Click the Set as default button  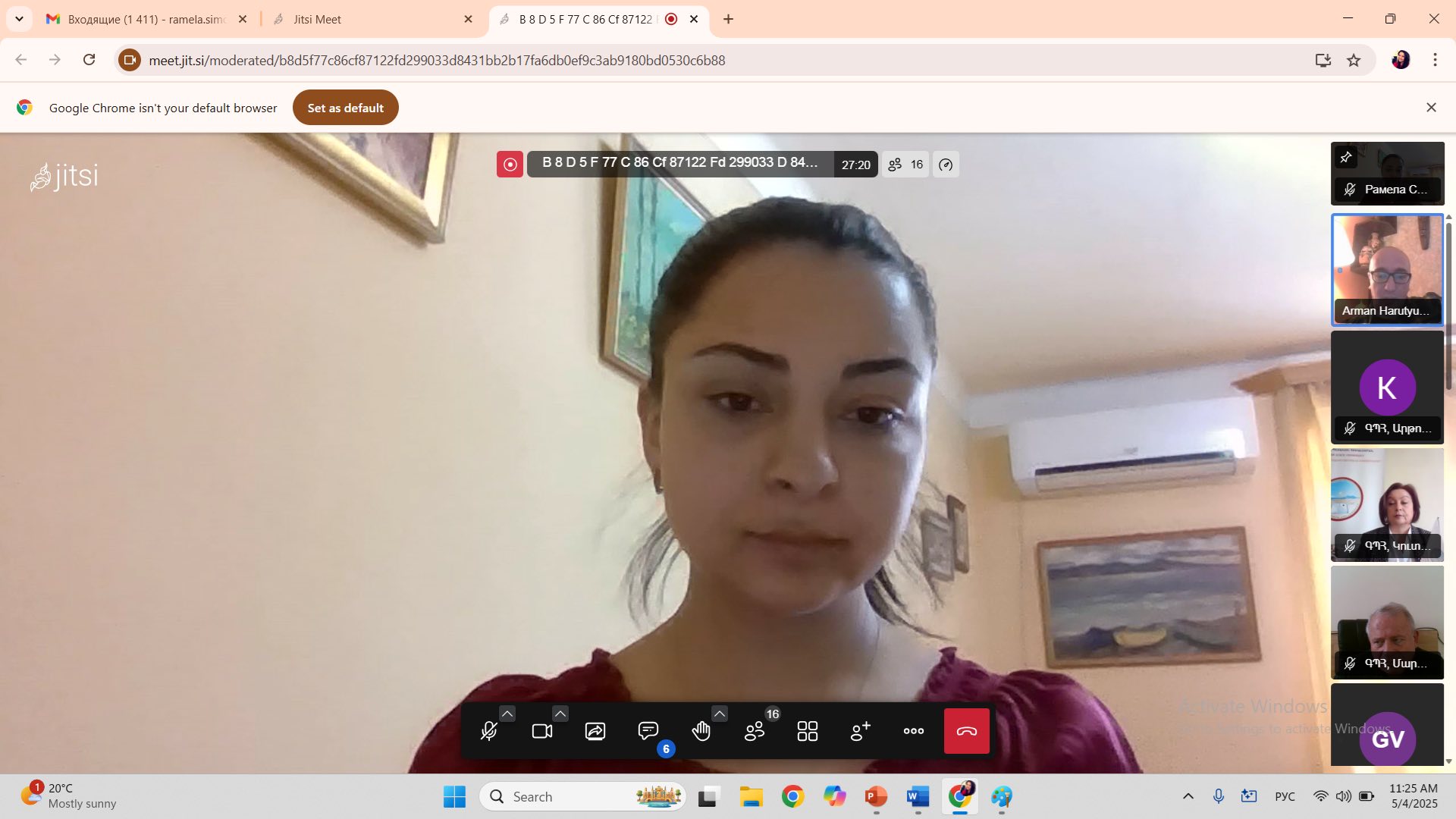pyautogui.click(x=345, y=108)
